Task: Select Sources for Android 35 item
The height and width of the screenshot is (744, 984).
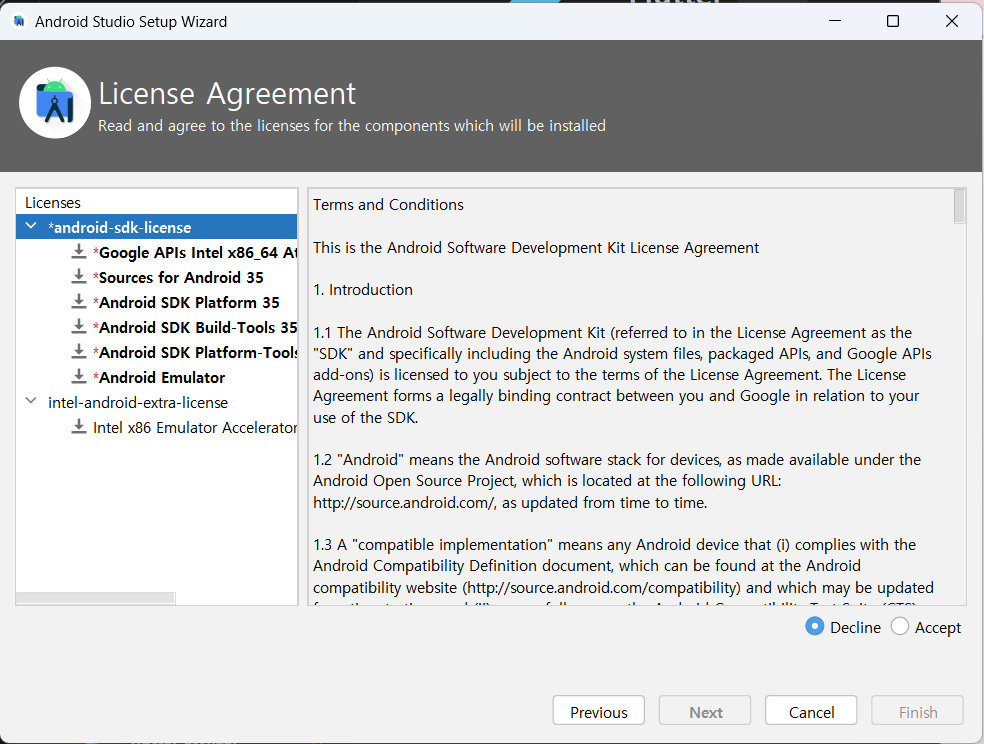Action: pyautogui.click(x=178, y=277)
